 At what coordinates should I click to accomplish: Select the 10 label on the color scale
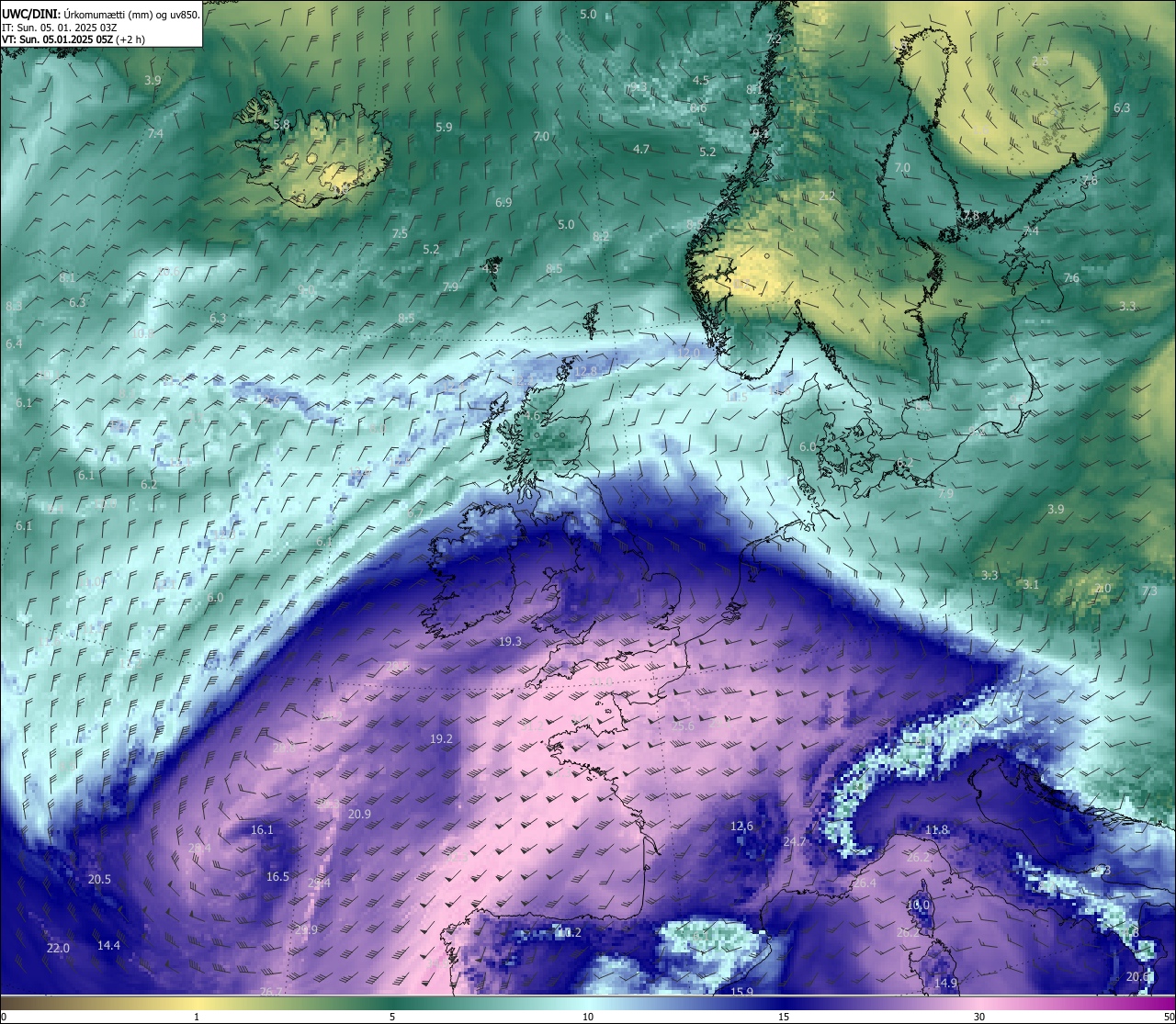[x=588, y=1017]
